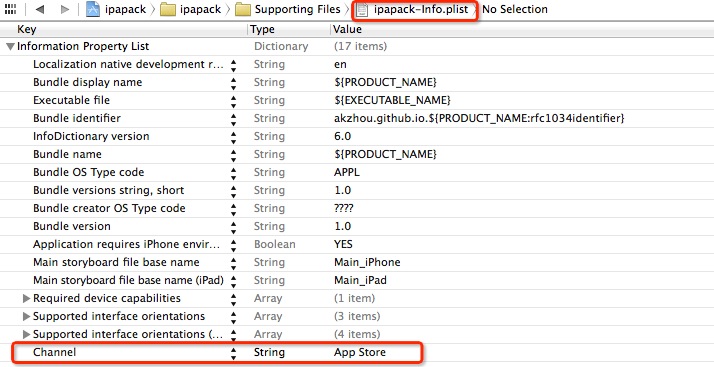The height and width of the screenshot is (367, 714).
Task: Go forward with the right arrow
Action: pyautogui.click(x=65, y=9)
